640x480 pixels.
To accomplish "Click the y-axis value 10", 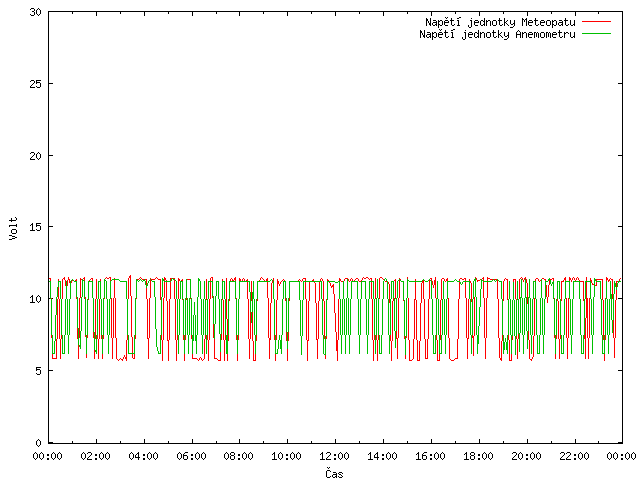I will point(36,299).
